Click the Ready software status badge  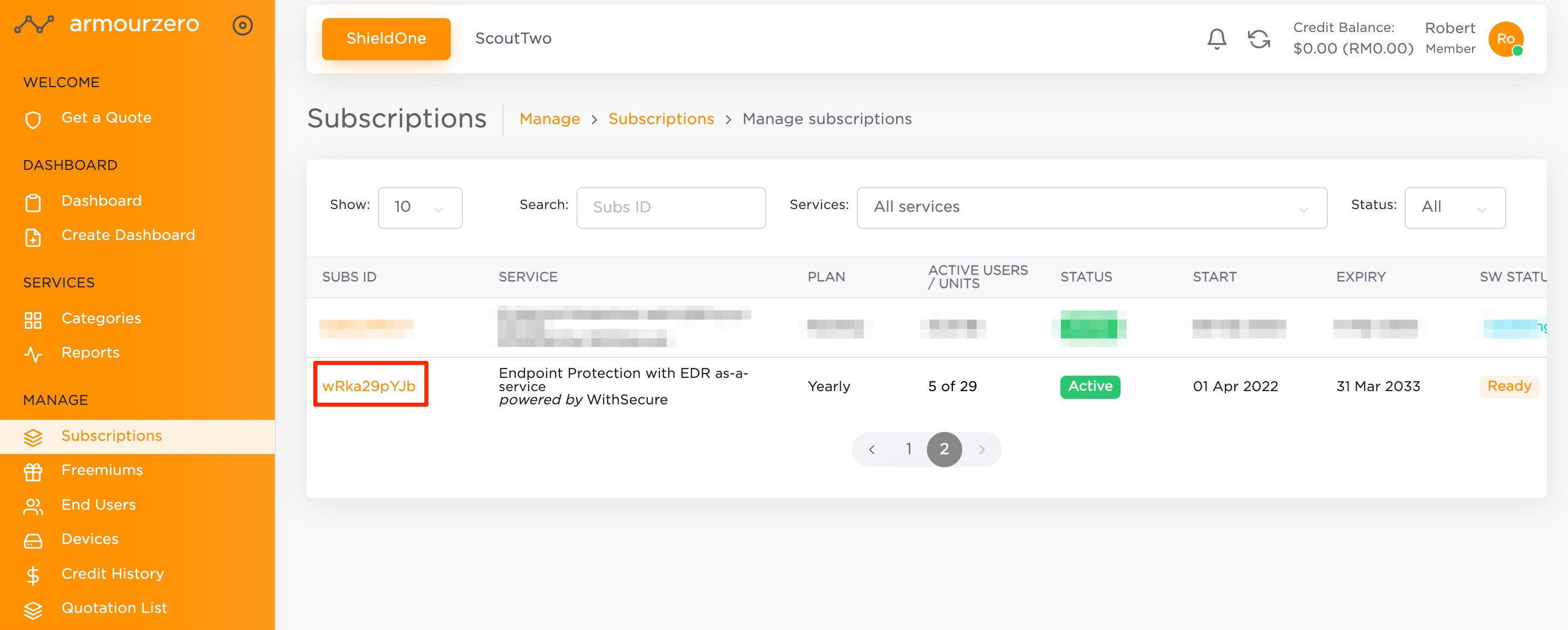[x=1509, y=387]
